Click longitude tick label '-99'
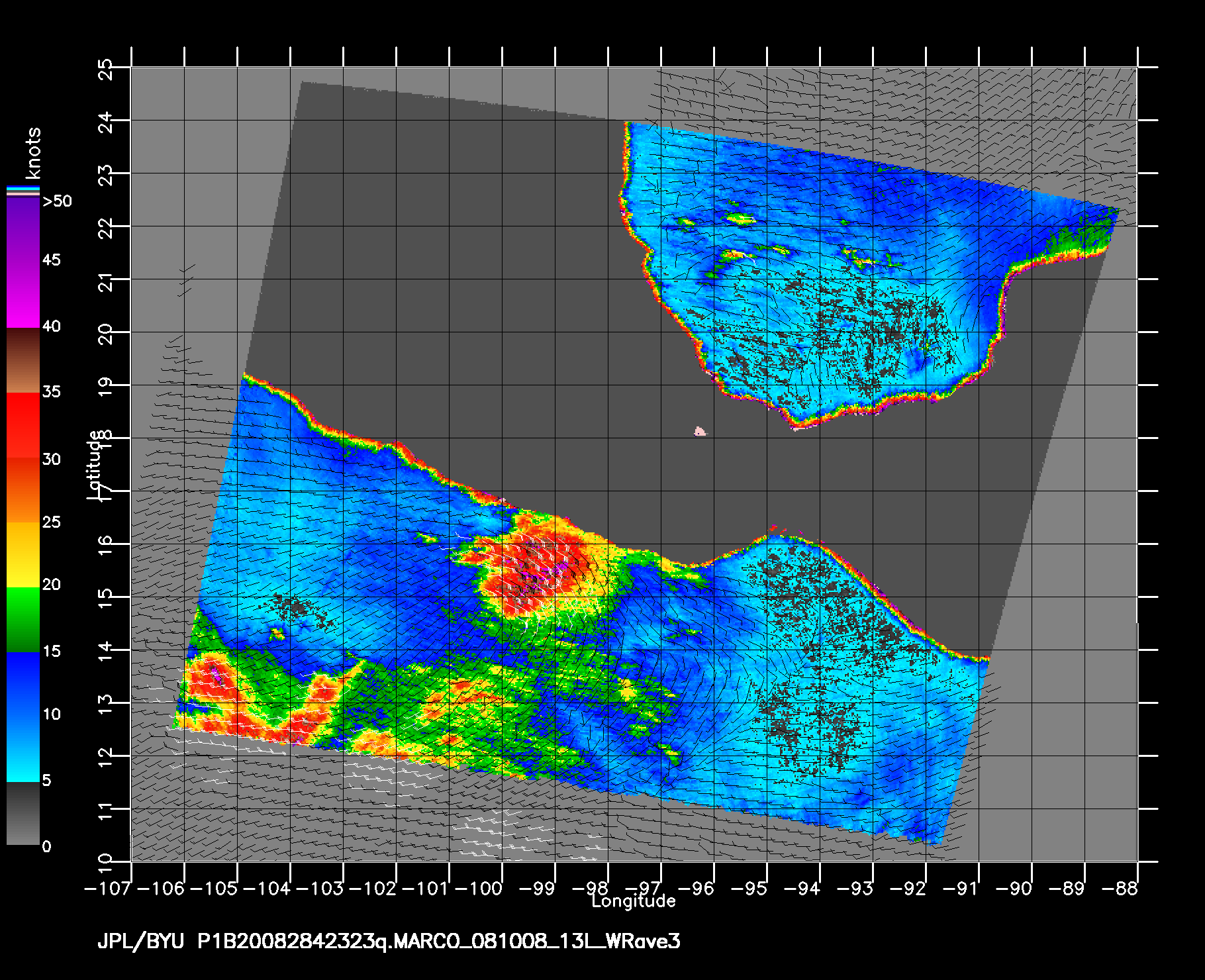Image resolution: width=1205 pixels, height=980 pixels. pyautogui.click(x=538, y=888)
